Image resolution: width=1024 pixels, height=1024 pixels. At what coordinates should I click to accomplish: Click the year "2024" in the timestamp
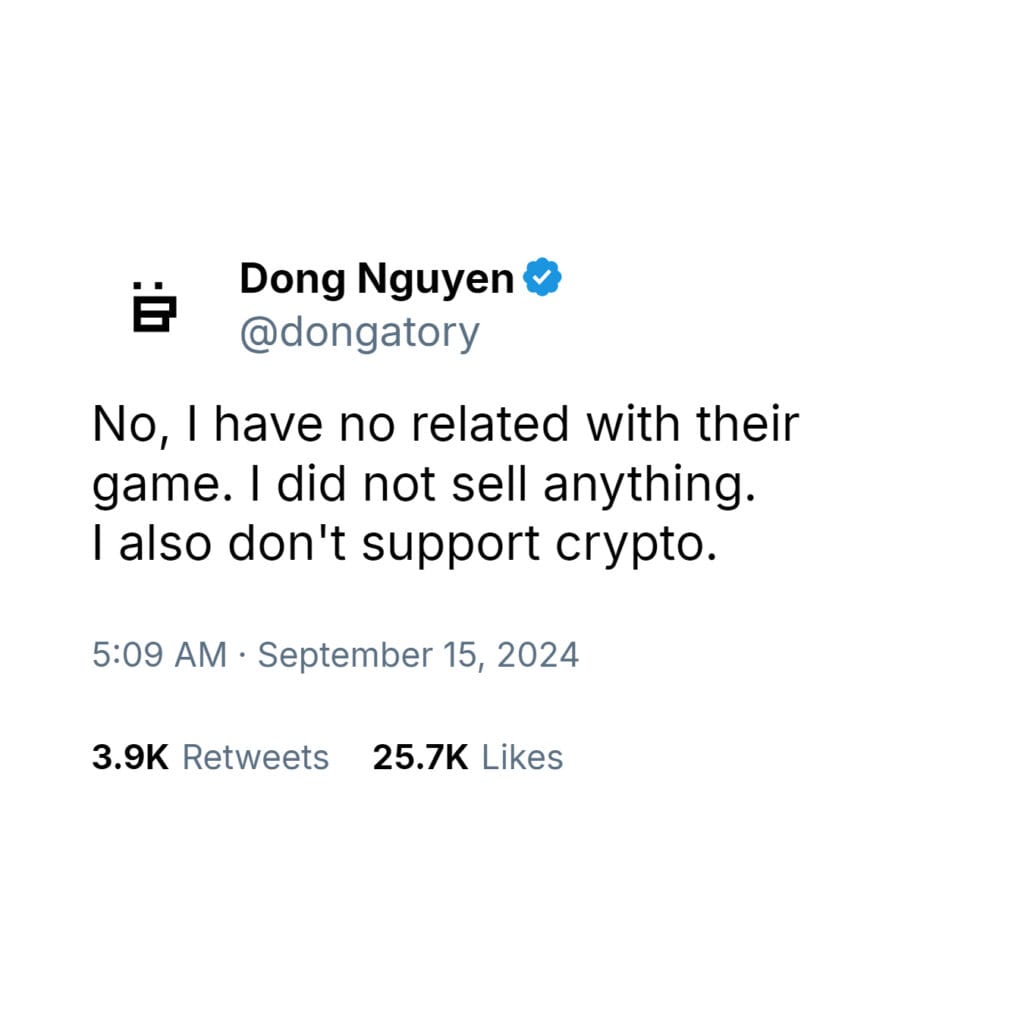(x=537, y=655)
